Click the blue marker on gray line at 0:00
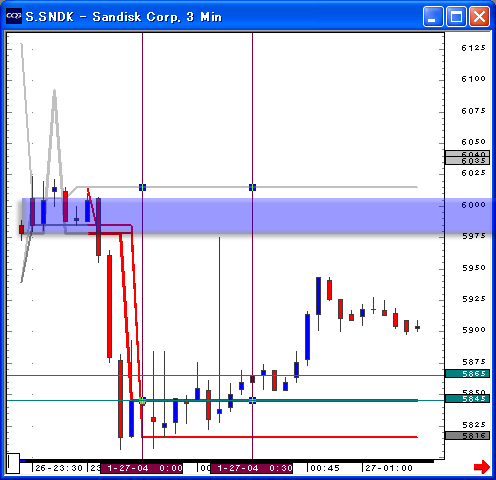The image size is (496, 480). tap(142, 187)
